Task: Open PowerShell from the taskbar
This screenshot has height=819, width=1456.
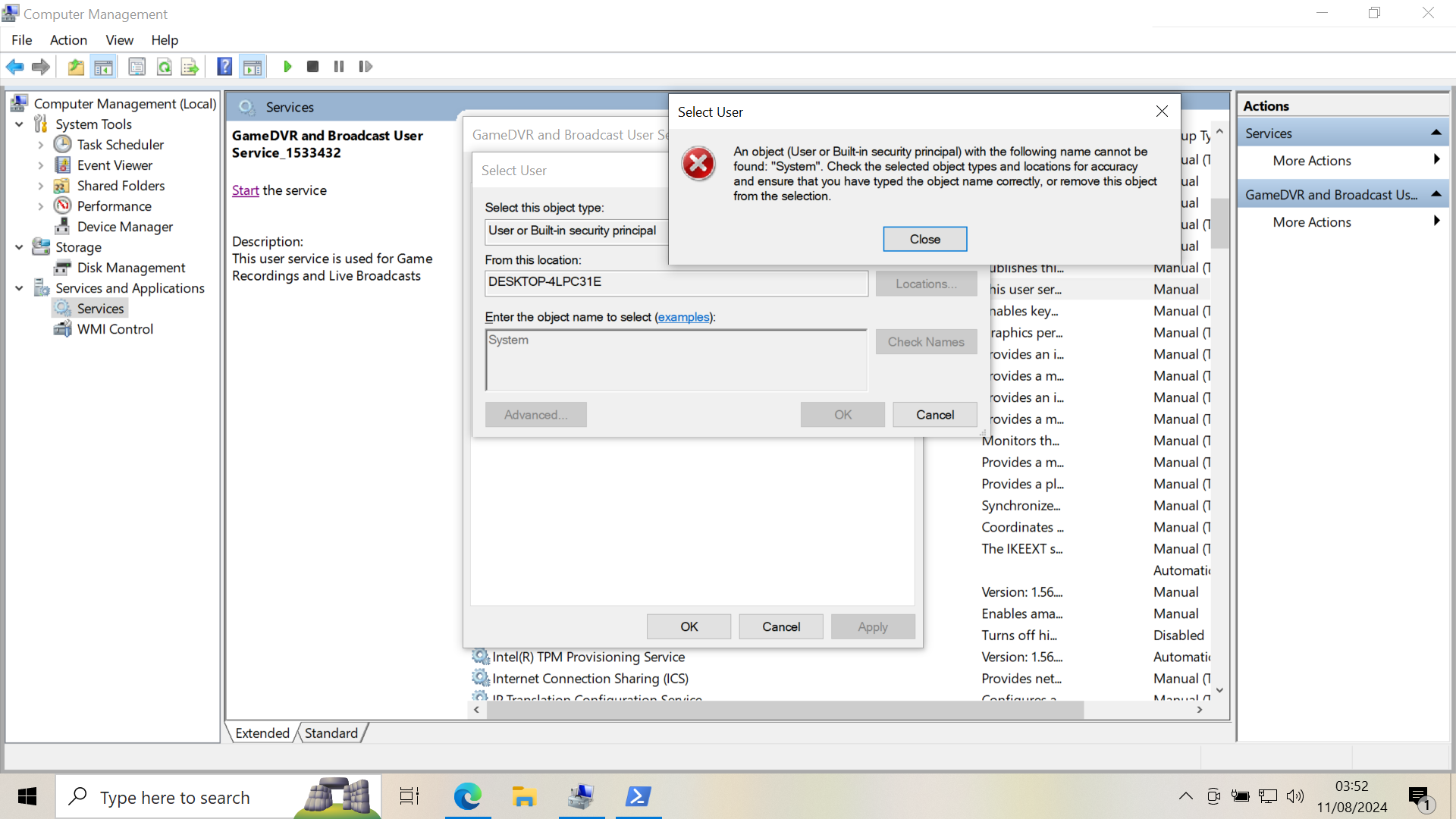Action: click(638, 796)
